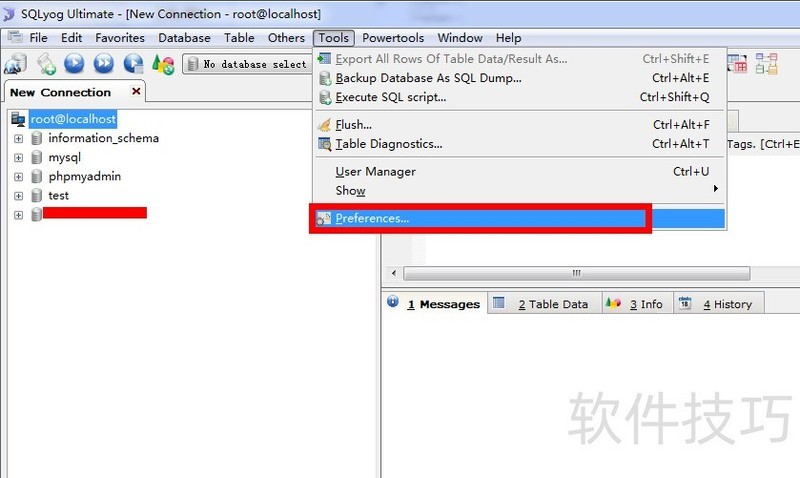The image size is (800, 478).
Task: Open the No database selected dropdown
Action: [247, 64]
